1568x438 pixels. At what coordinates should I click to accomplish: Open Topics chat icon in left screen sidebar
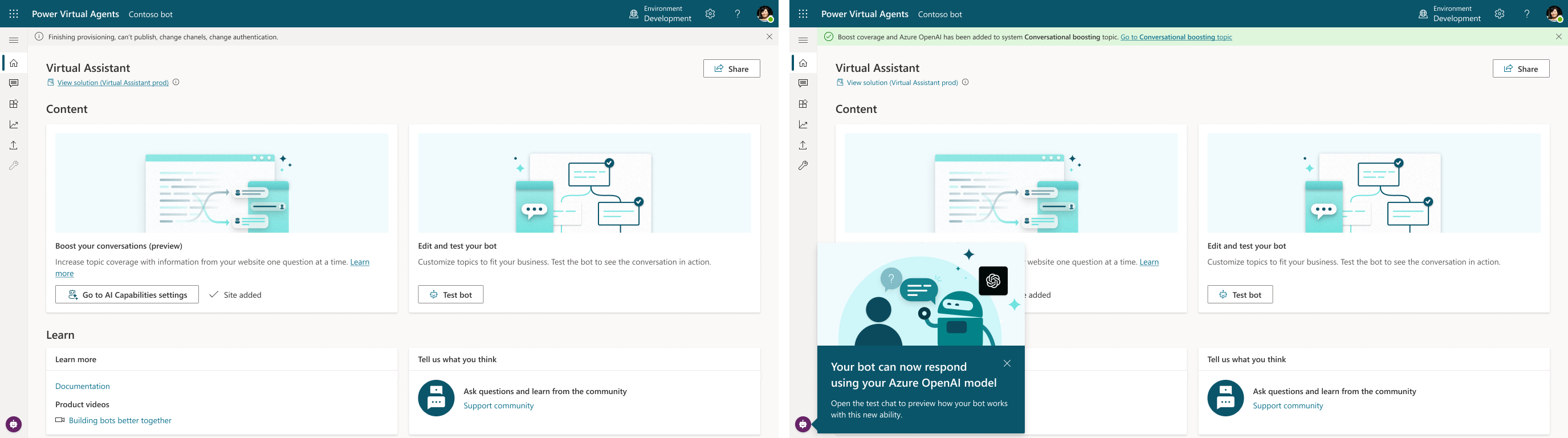13,83
